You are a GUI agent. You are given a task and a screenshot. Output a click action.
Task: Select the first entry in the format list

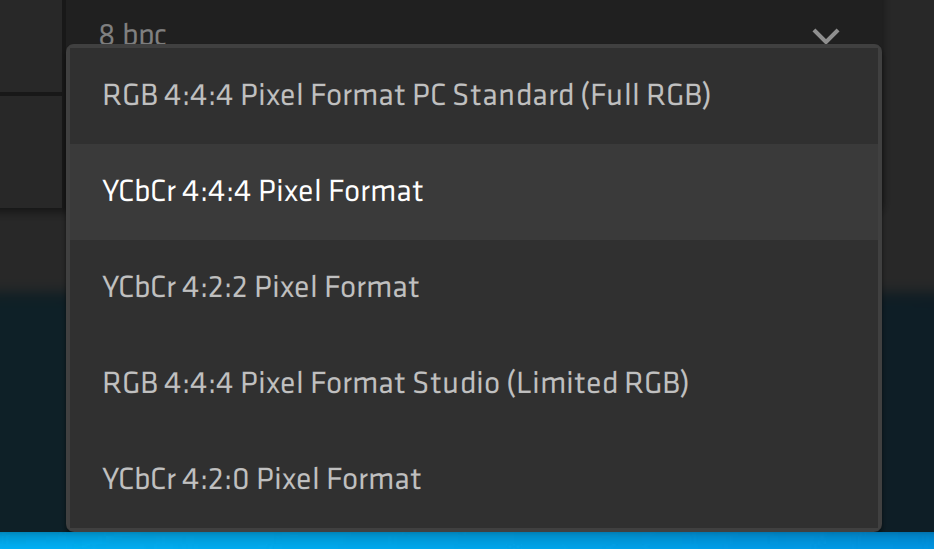[x=406, y=96]
